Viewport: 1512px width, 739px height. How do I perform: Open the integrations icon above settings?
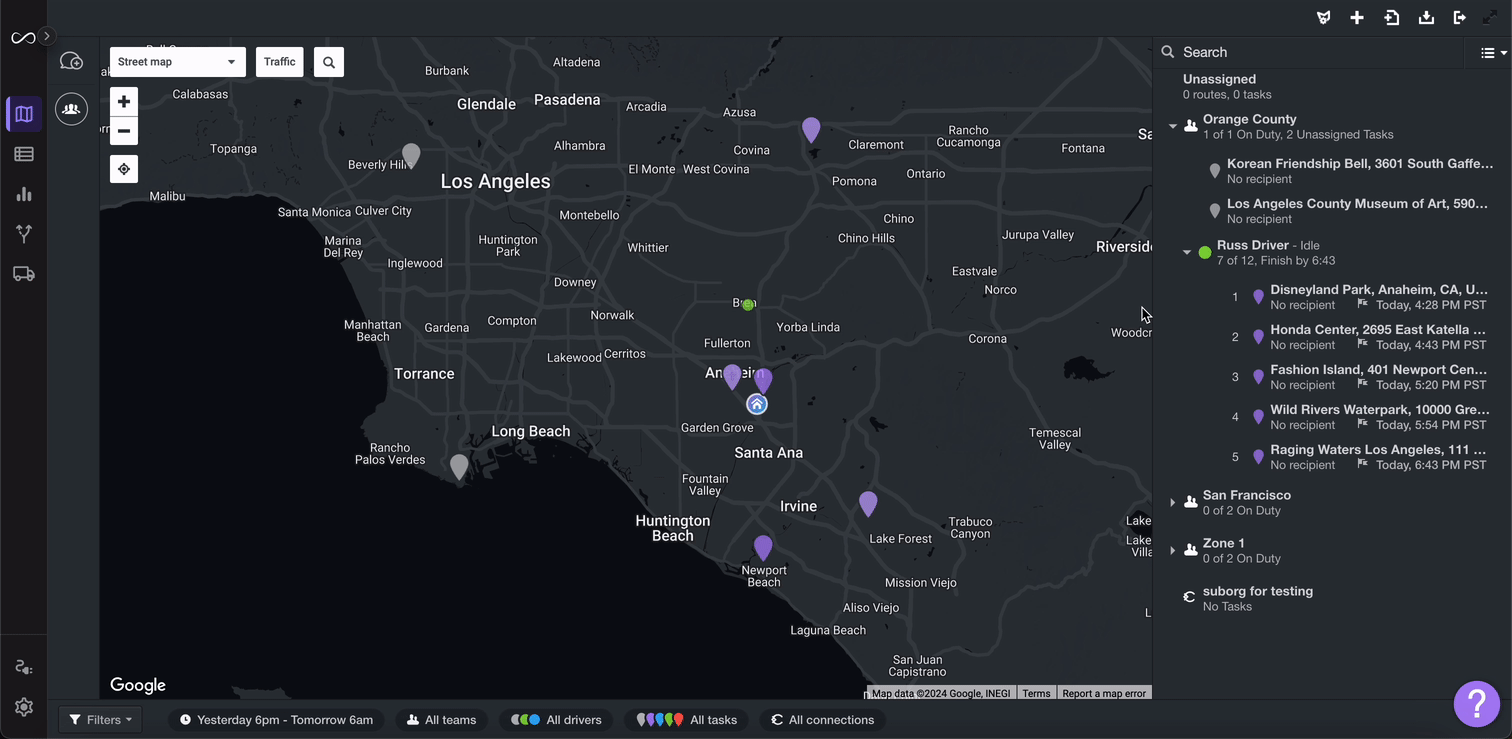24,667
